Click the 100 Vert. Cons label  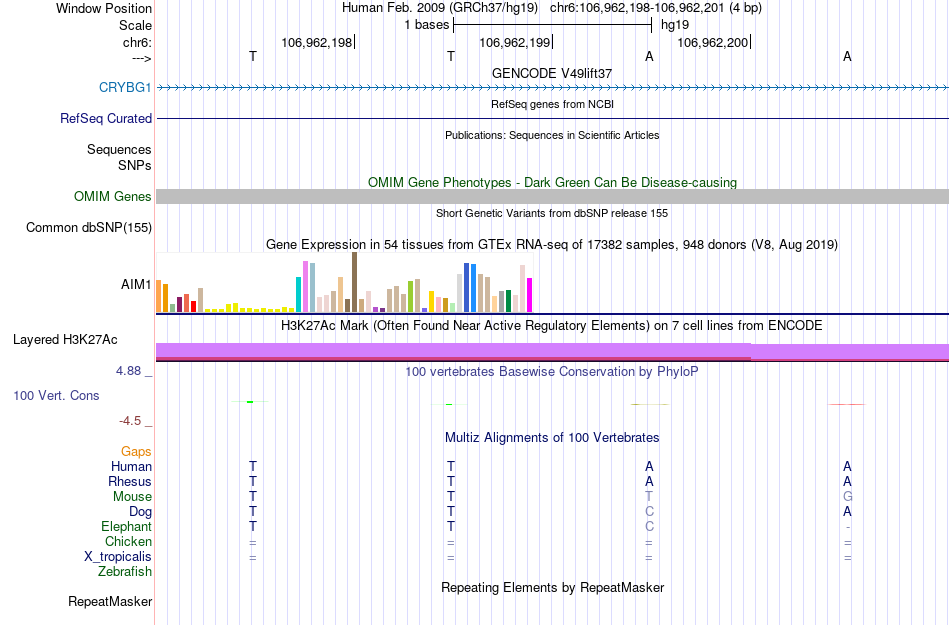56,395
